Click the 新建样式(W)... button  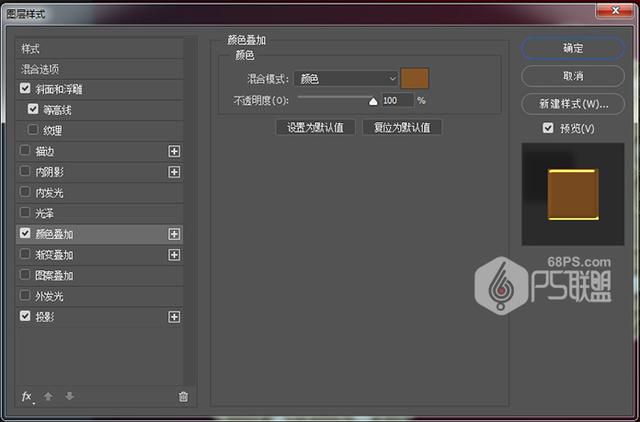coord(573,104)
